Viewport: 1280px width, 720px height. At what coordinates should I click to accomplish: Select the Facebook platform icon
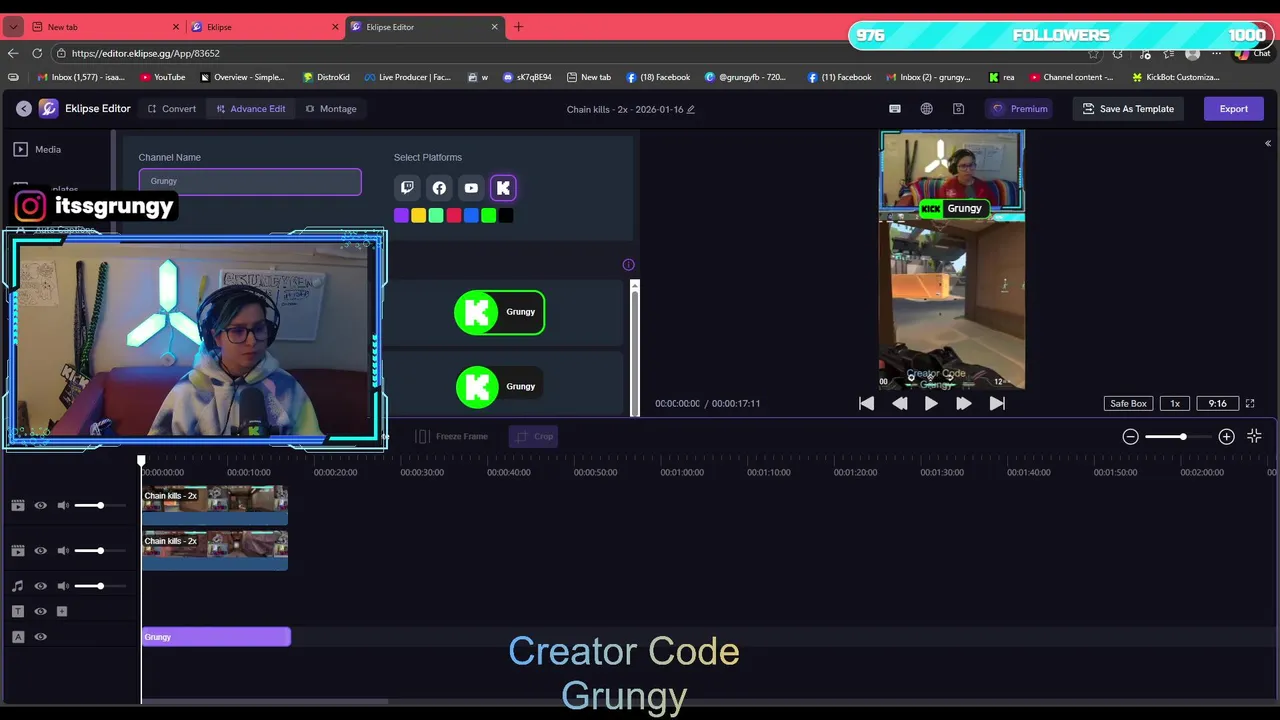(x=439, y=187)
